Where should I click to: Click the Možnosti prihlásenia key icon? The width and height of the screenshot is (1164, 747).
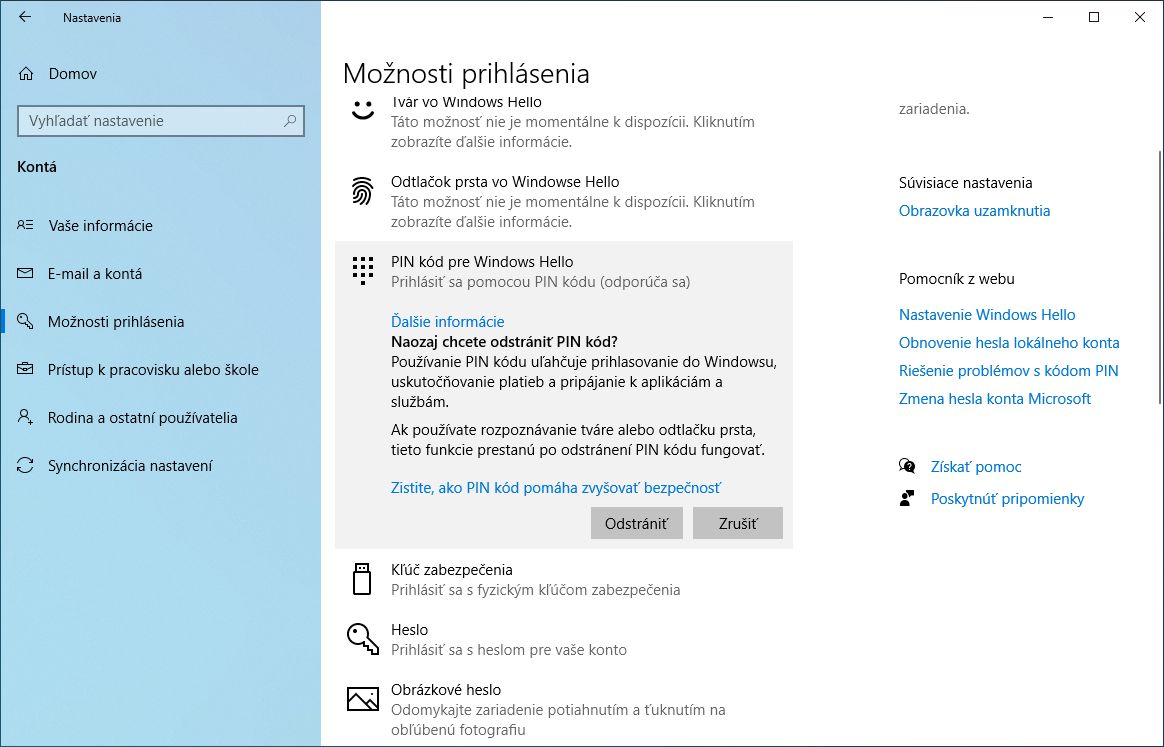click(x=25, y=321)
